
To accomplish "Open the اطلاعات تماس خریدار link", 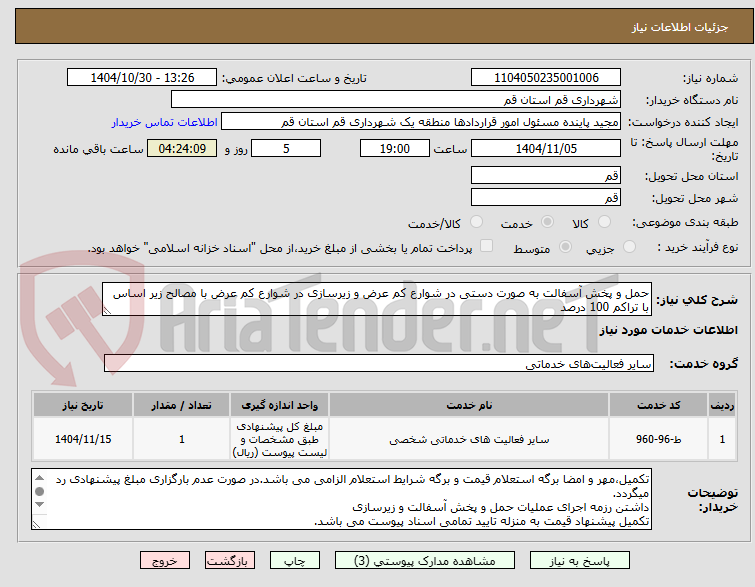I will tap(165, 122).
